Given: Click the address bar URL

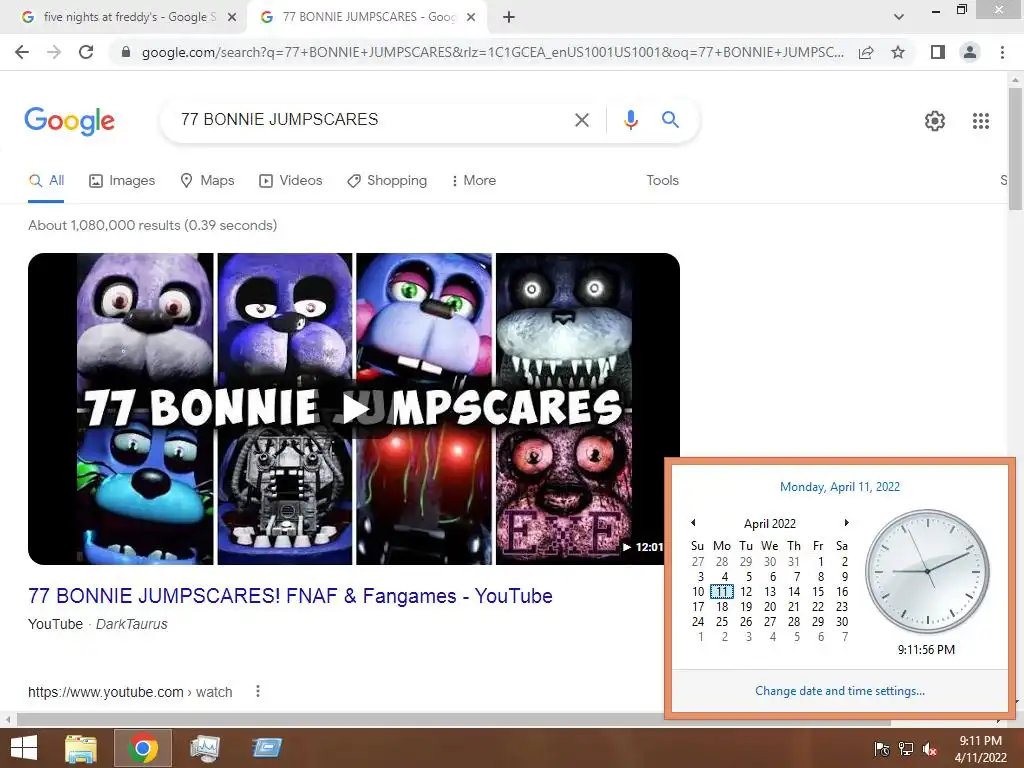Looking at the screenshot, I should click(x=492, y=52).
